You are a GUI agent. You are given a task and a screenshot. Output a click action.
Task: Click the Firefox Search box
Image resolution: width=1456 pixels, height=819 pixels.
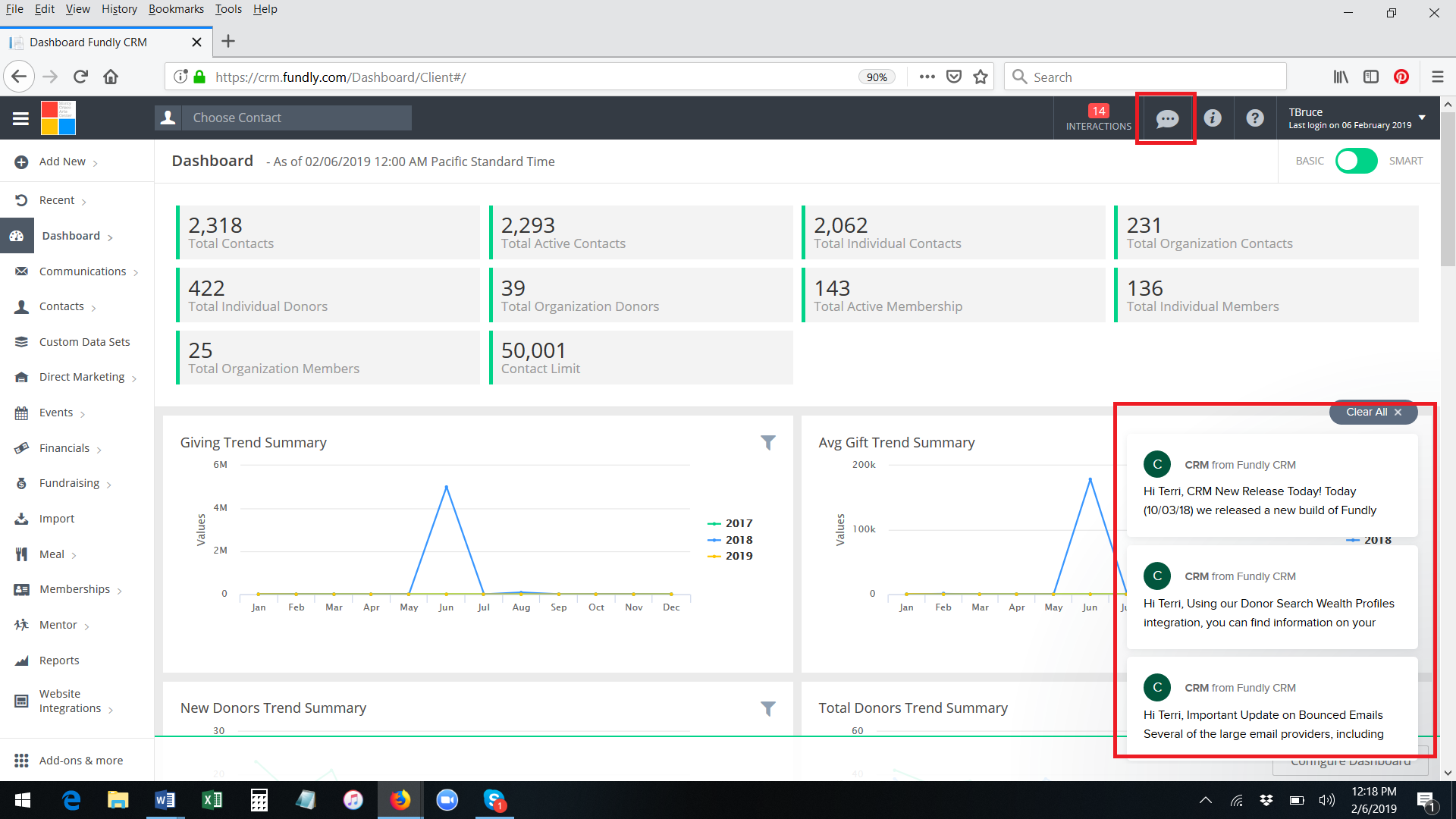click(x=1145, y=77)
